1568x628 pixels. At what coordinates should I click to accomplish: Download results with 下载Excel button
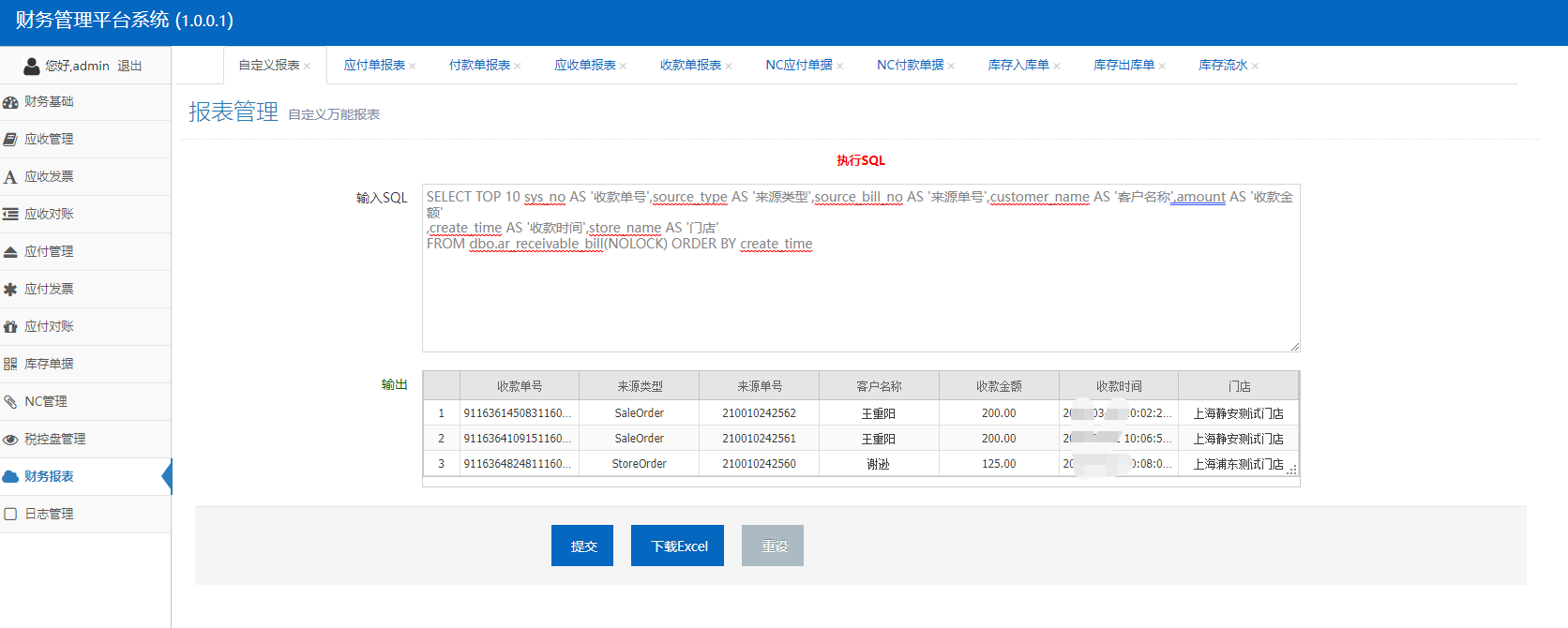coord(677,546)
